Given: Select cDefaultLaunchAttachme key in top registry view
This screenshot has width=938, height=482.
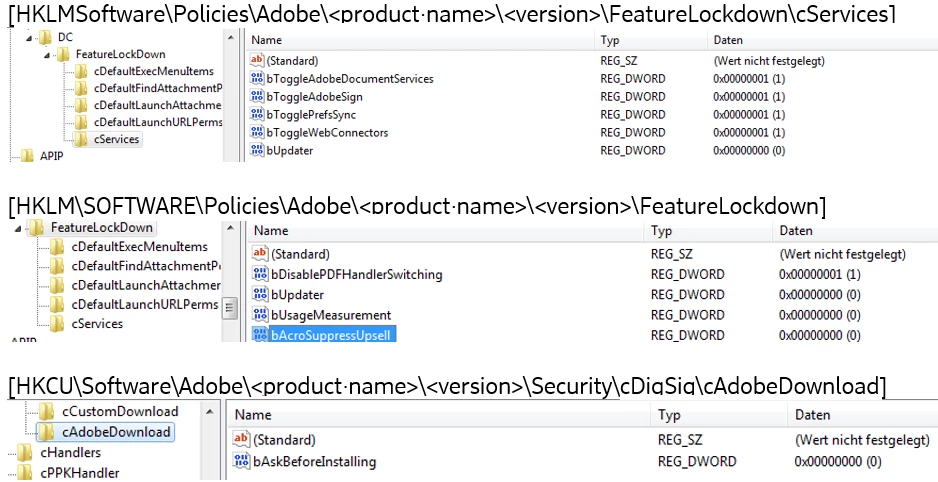Looking at the screenshot, I should click(157, 105).
